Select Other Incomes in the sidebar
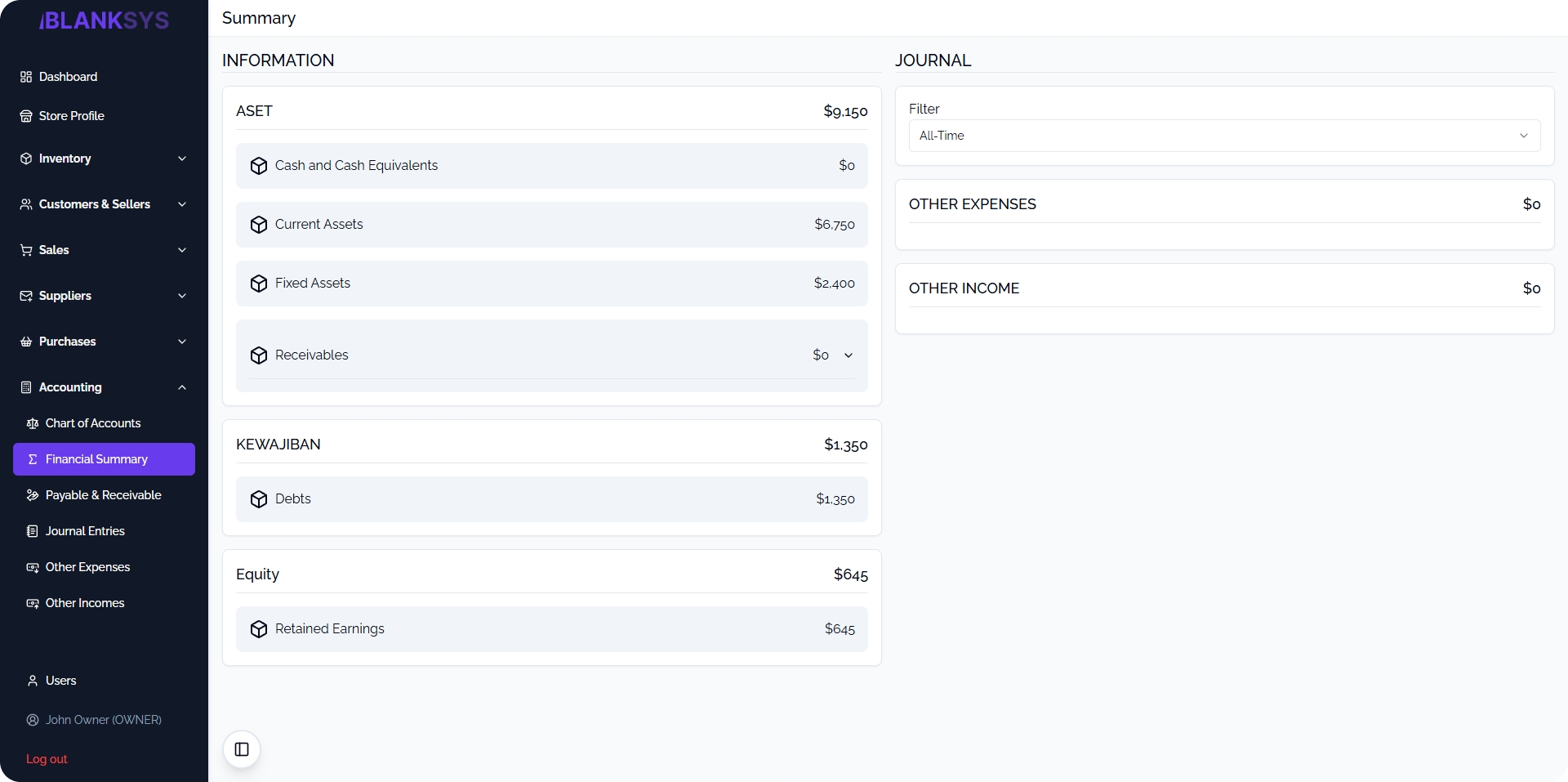The image size is (1568, 782). pos(84,603)
